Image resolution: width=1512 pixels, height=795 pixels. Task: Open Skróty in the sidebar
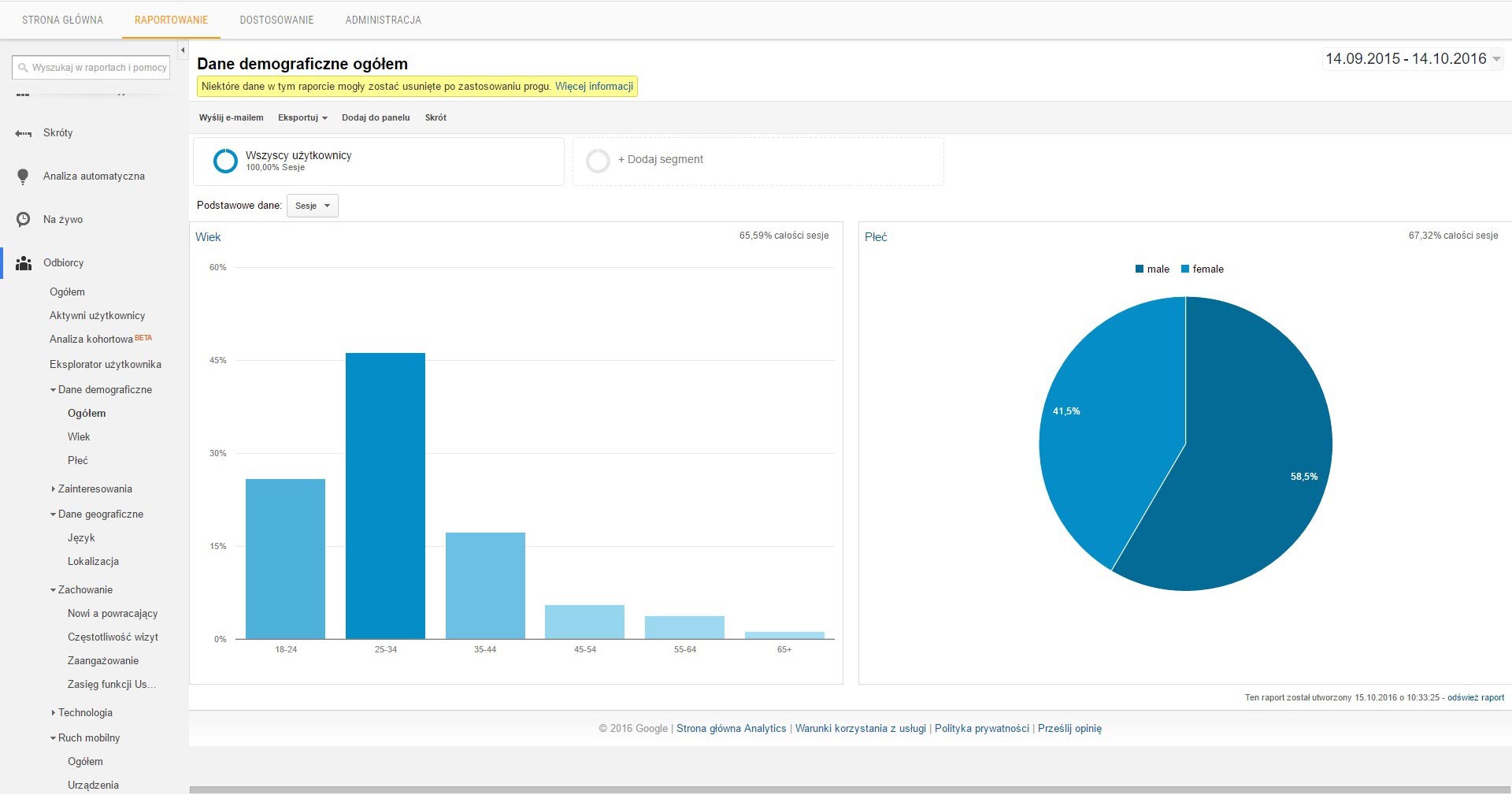tap(57, 133)
